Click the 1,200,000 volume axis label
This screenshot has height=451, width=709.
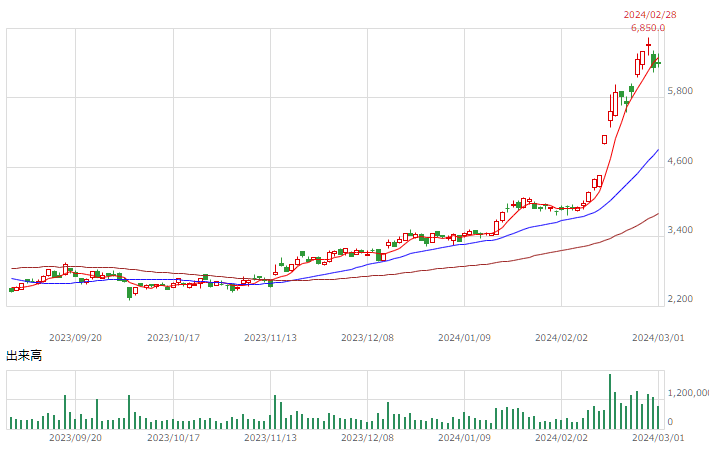pos(688,393)
